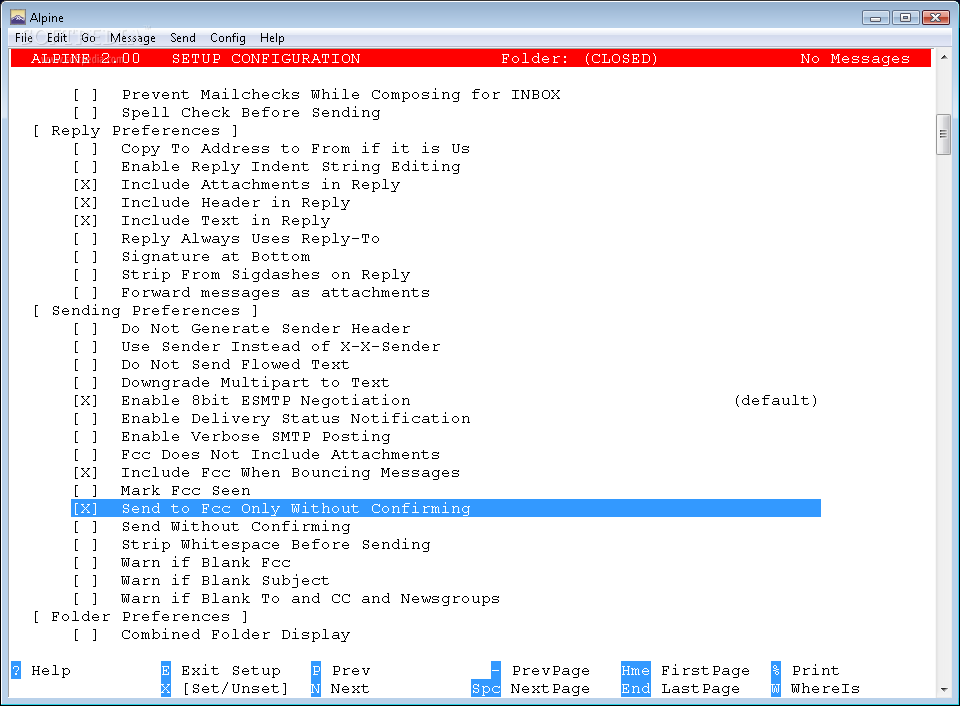The height and width of the screenshot is (706, 960).
Task: Uncheck Send to Fcc Only Without Confirming
Action: pyautogui.click(x=85, y=509)
